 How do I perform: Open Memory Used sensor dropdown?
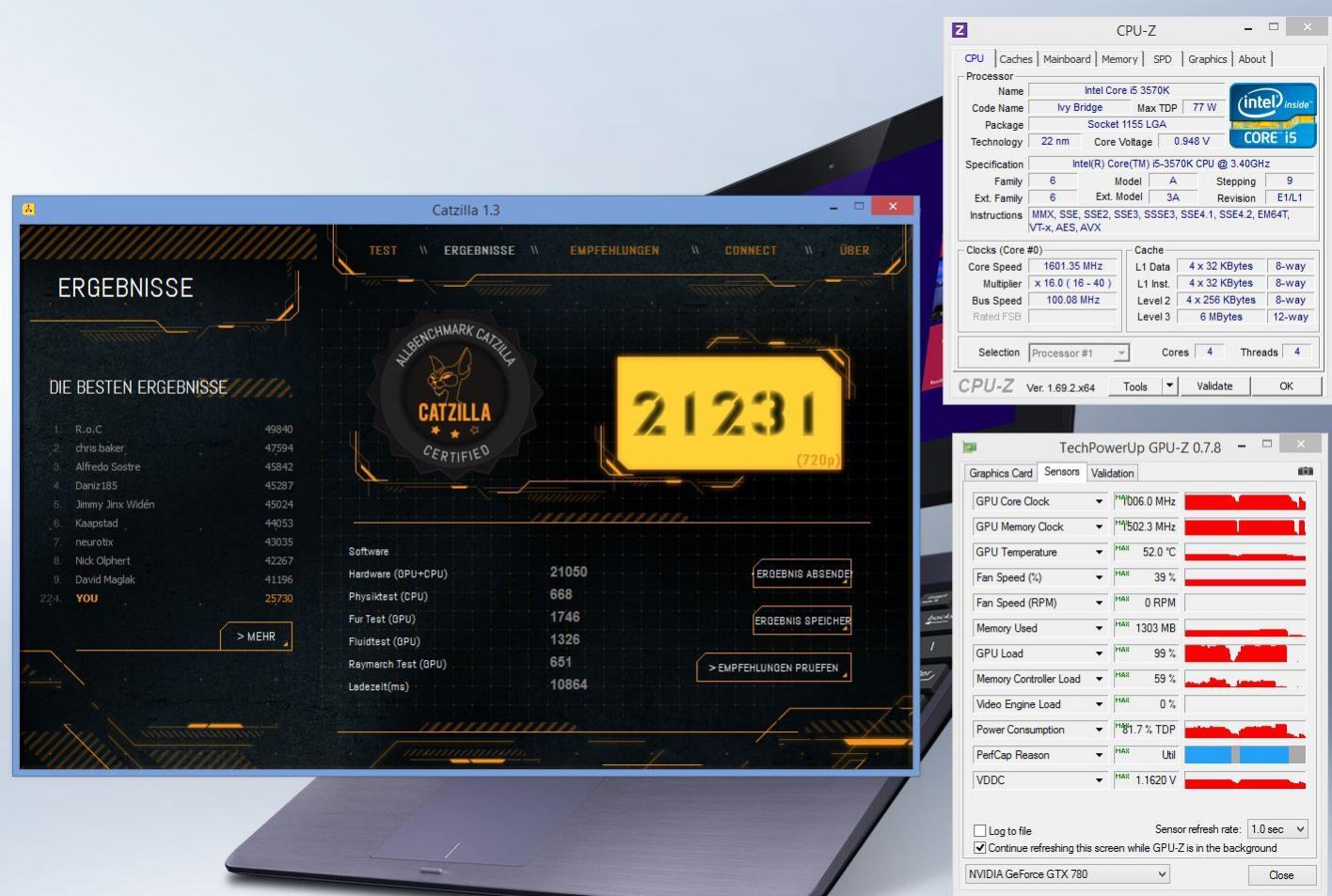1099,628
